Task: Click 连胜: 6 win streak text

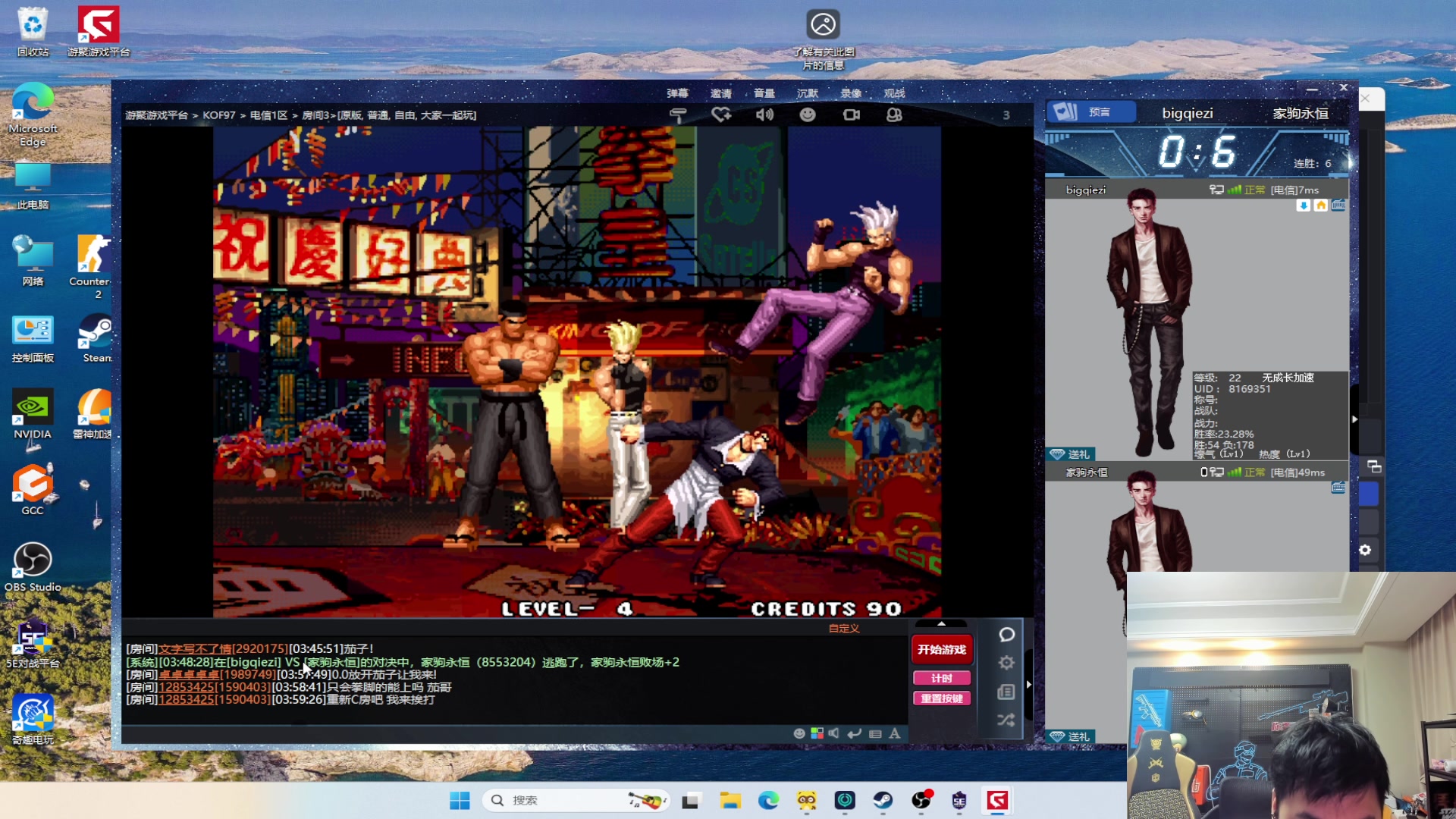Action: pos(1312,163)
